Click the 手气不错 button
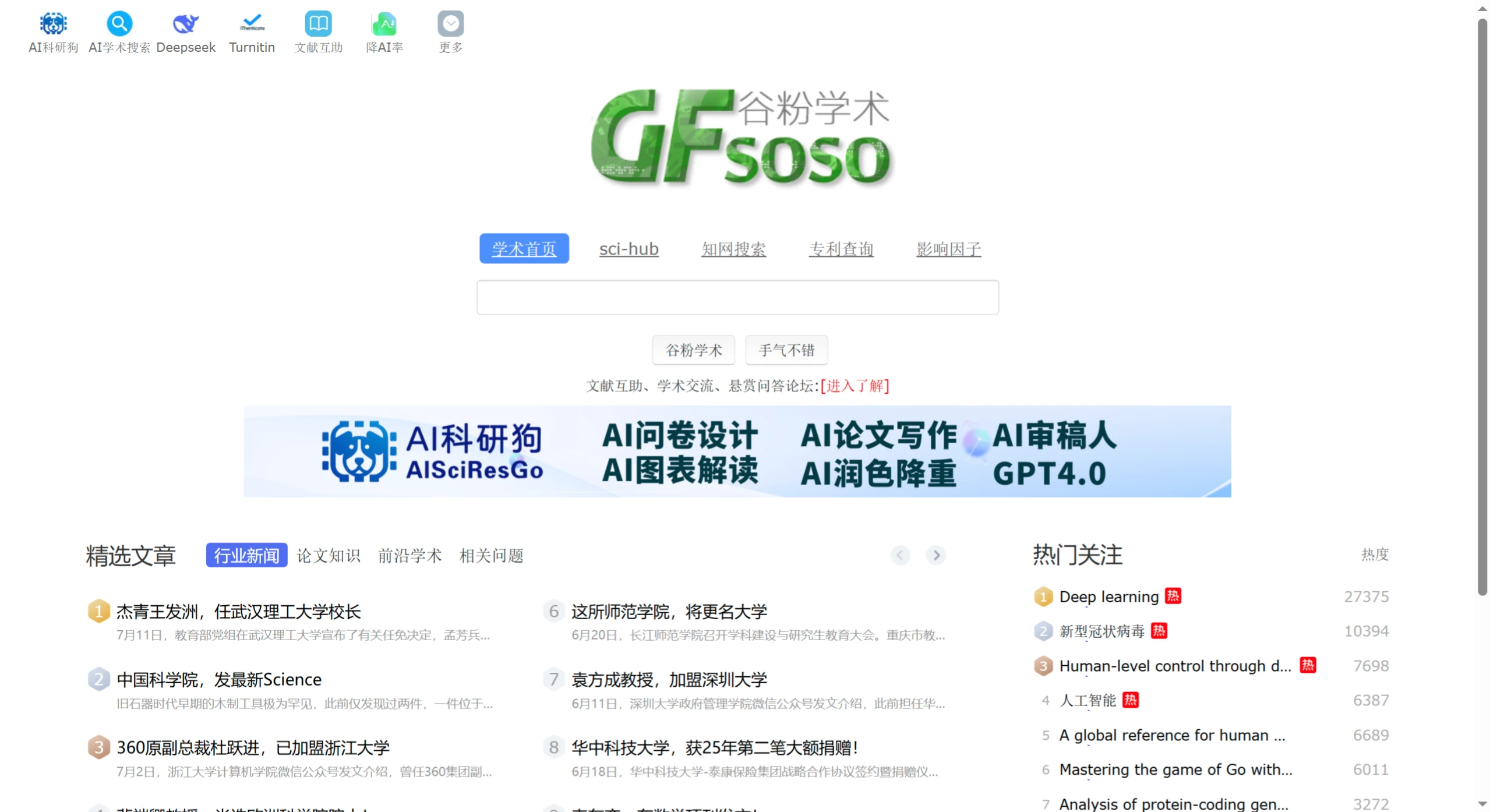This screenshot has height=812, width=1490. [786, 350]
